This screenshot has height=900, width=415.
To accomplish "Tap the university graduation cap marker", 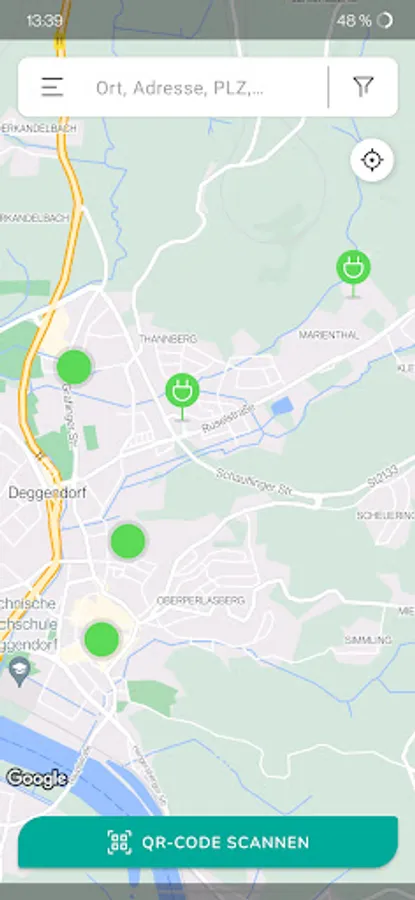I will tap(21, 672).
